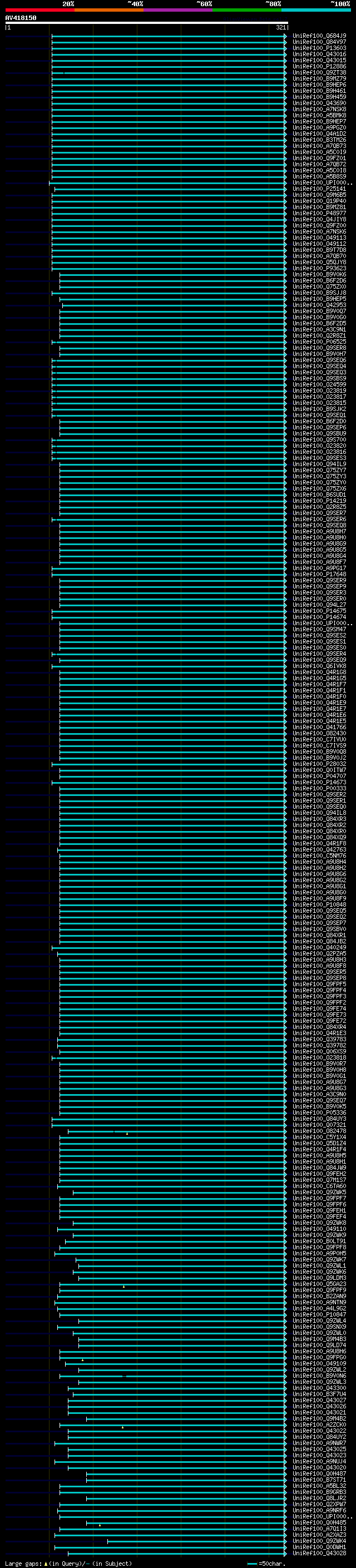Open hit UniRef100_P13603

(319, 48)
